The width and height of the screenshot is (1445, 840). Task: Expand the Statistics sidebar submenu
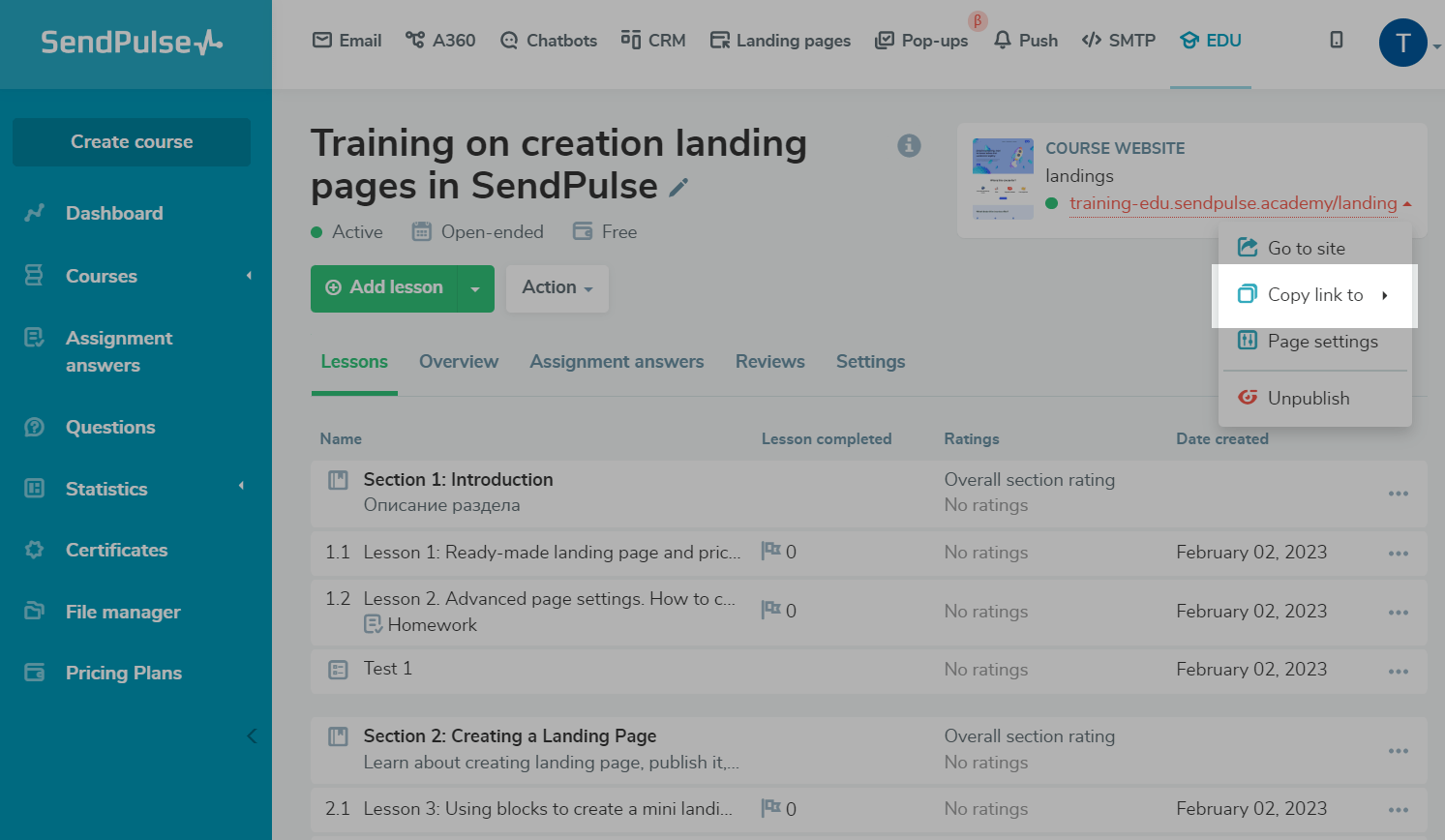241,487
